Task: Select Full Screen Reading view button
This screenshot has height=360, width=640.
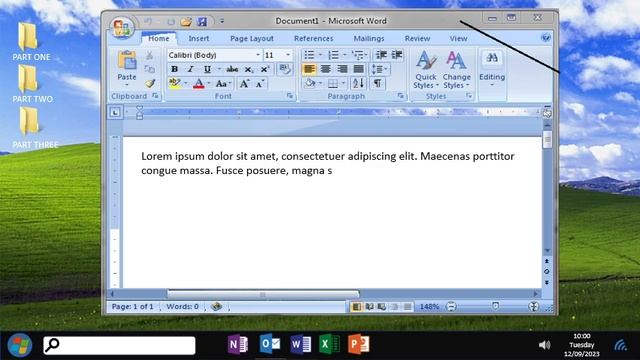Action: (x=369, y=307)
